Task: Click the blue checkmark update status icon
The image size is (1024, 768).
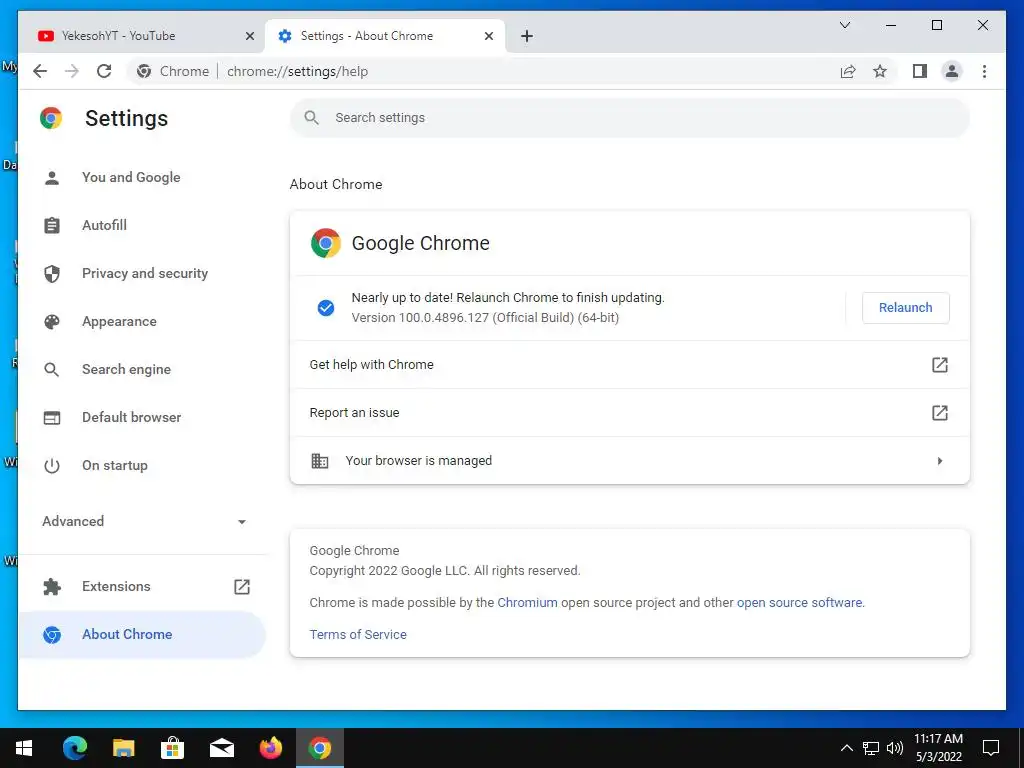Action: point(326,308)
